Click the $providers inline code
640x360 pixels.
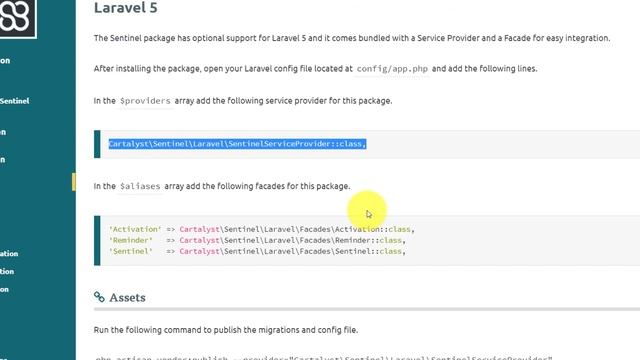[145, 101]
